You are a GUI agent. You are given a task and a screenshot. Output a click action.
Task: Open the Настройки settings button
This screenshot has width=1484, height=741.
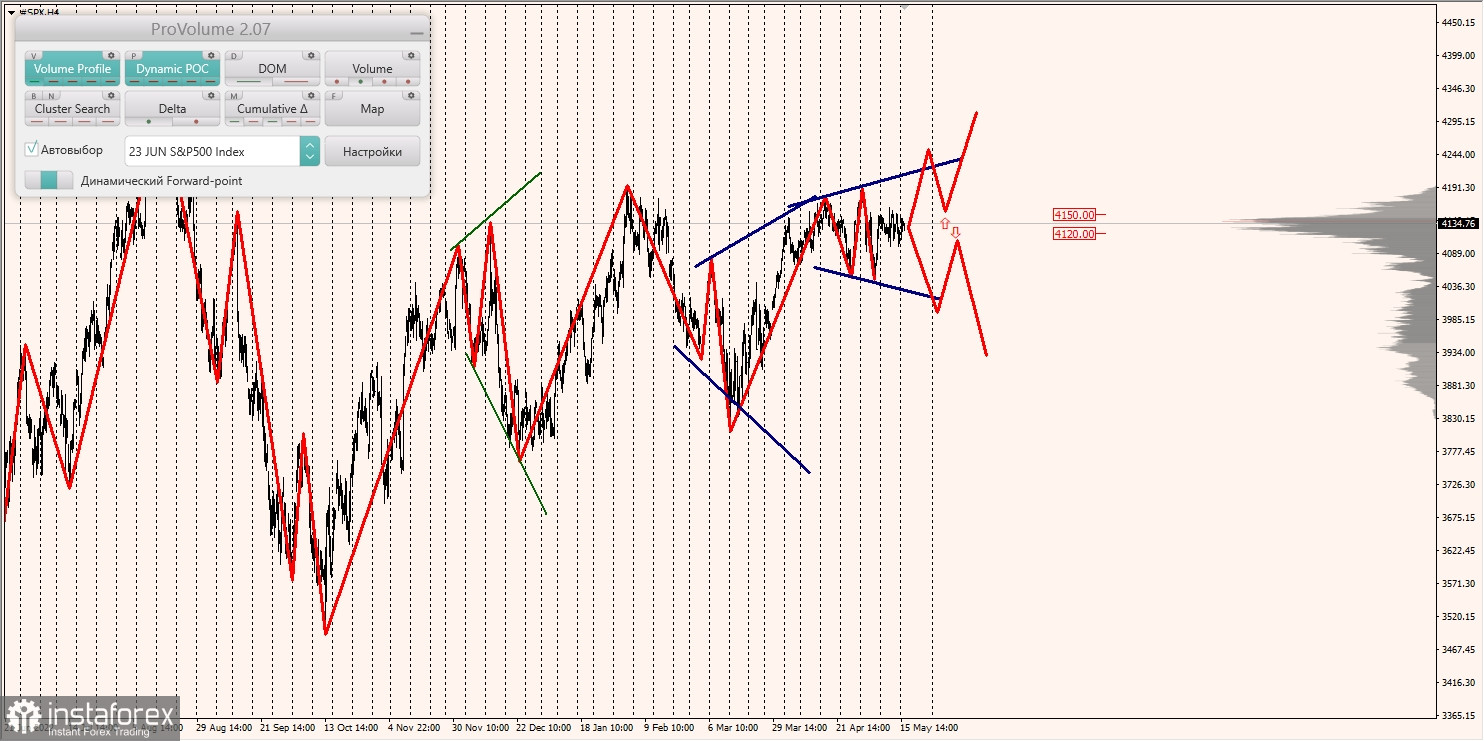point(372,151)
